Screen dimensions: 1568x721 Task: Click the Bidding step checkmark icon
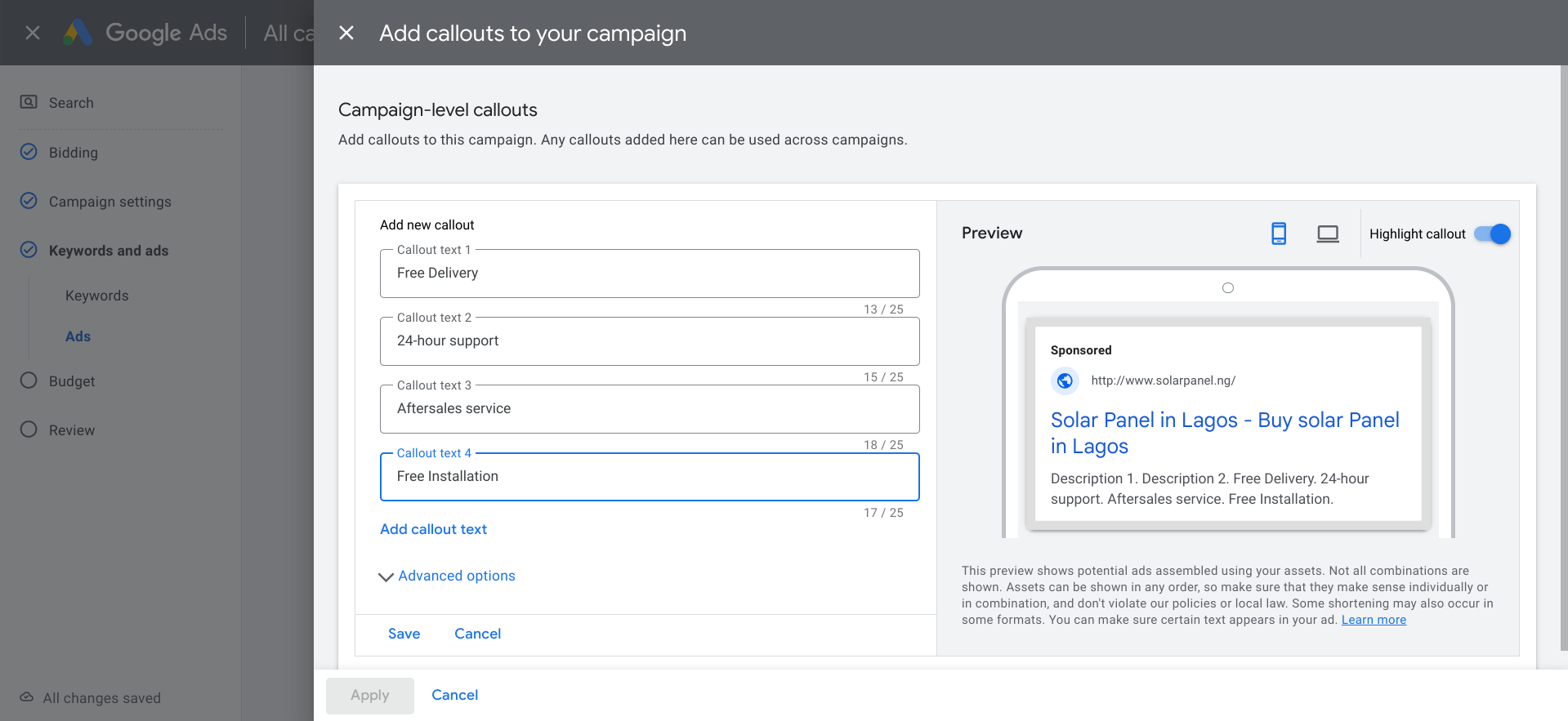(29, 152)
